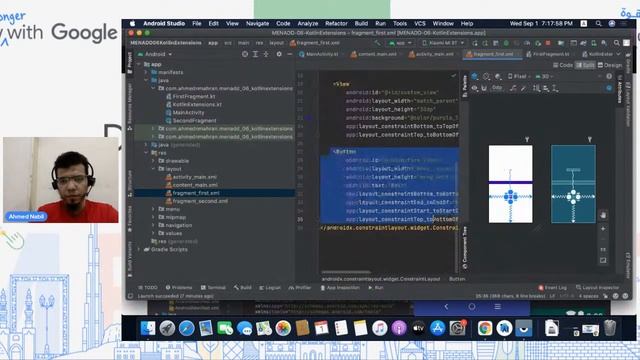Open the Layout Inspector

(x=598, y=287)
